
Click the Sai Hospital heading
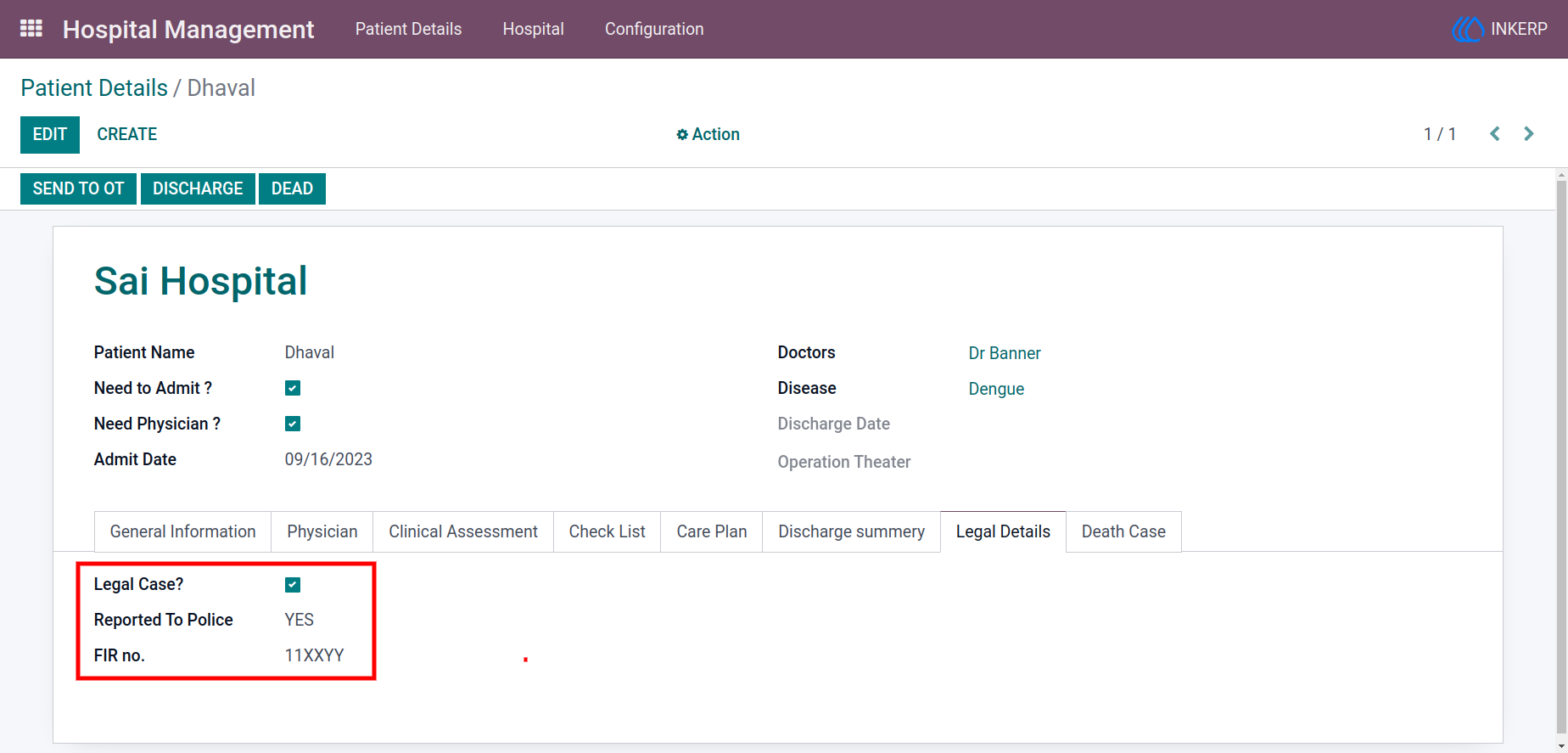click(x=200, y=281)
